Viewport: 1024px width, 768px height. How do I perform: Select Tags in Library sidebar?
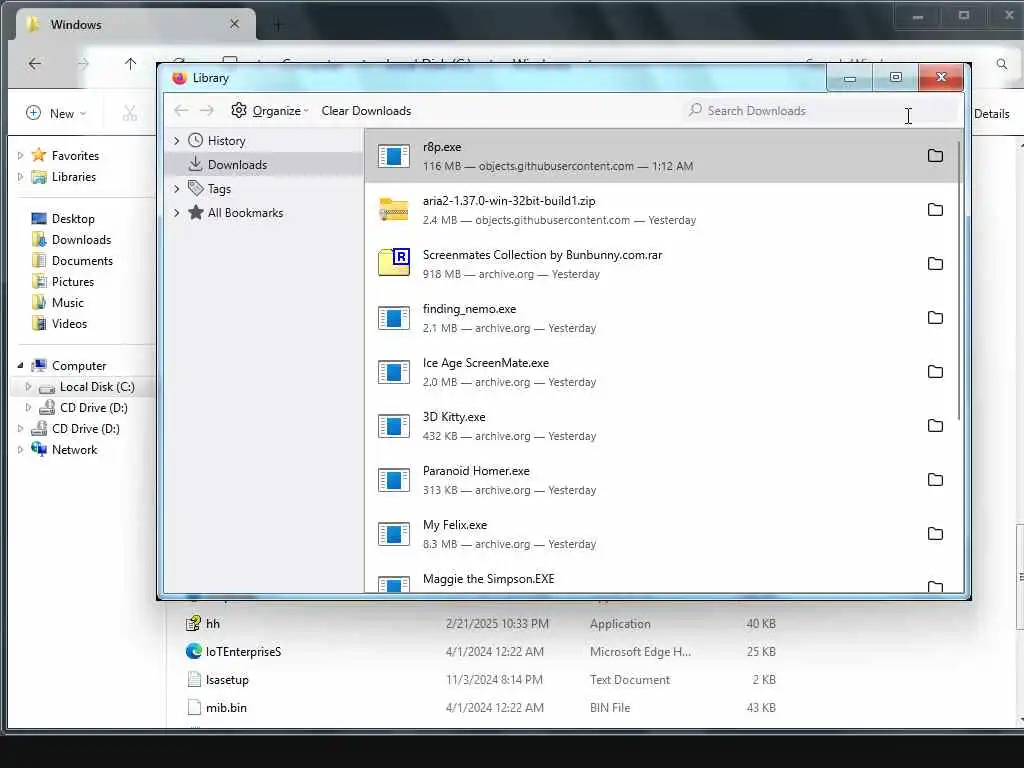pos(264,189)
